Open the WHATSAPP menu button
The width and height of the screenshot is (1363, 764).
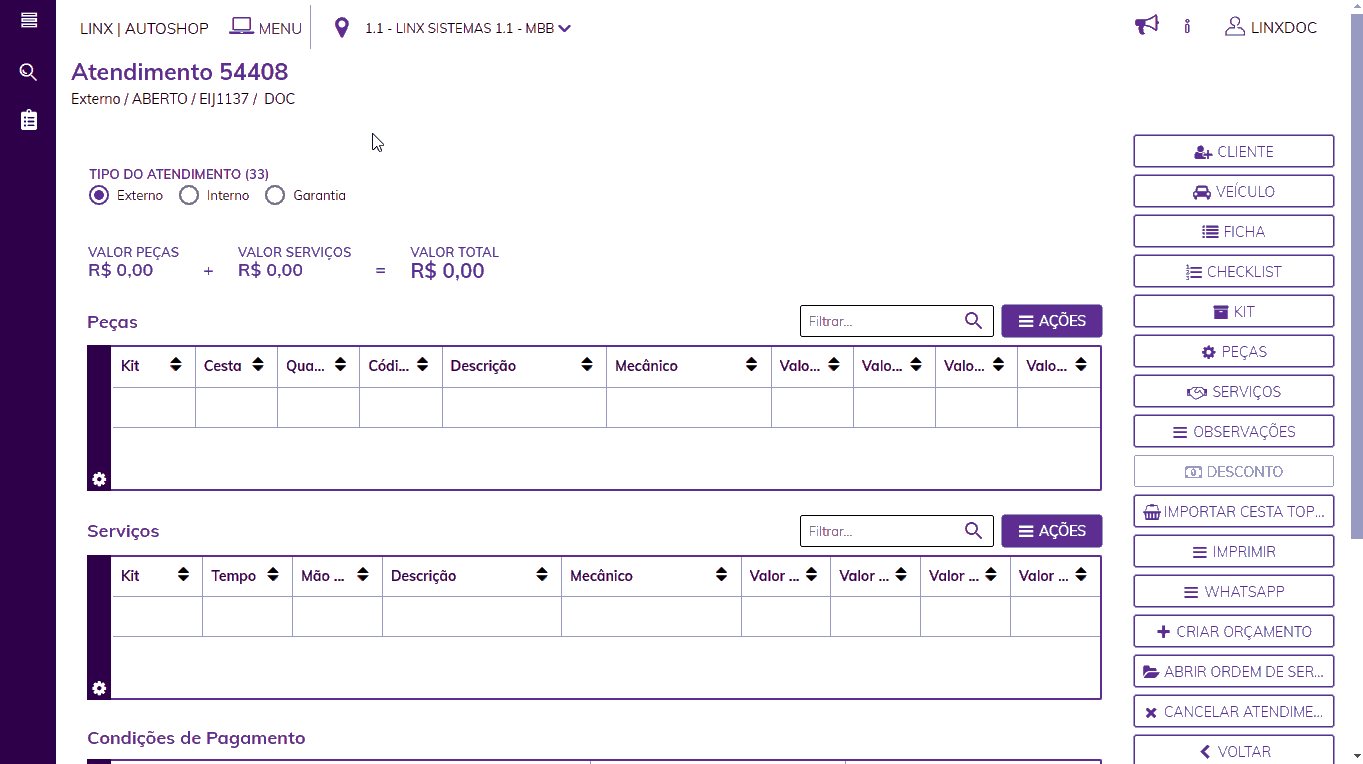[1233, 591]
